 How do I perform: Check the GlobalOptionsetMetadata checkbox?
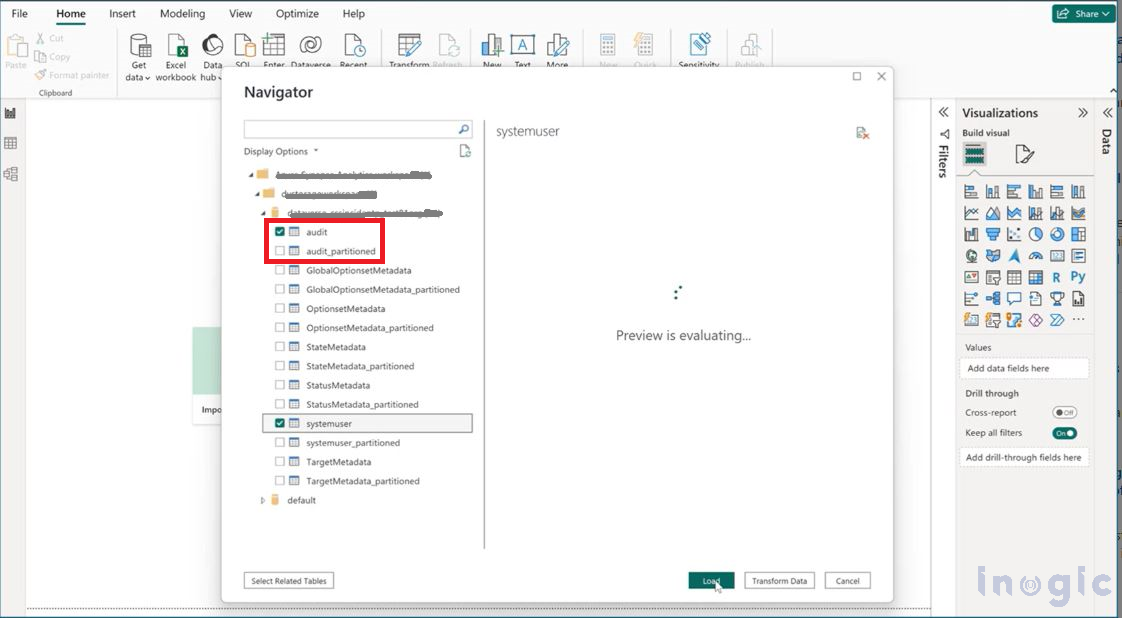click(280, 270)
